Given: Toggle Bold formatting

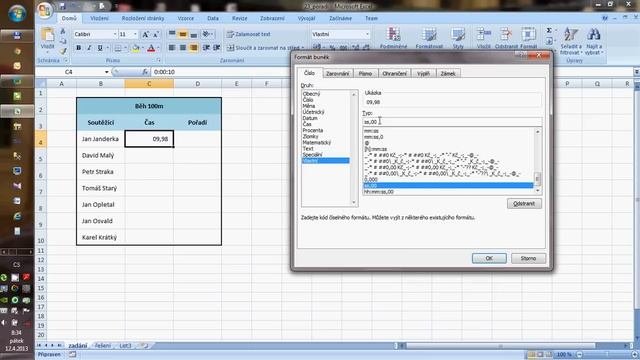Looking at the screenshot, I should click(x=78, y=48).
